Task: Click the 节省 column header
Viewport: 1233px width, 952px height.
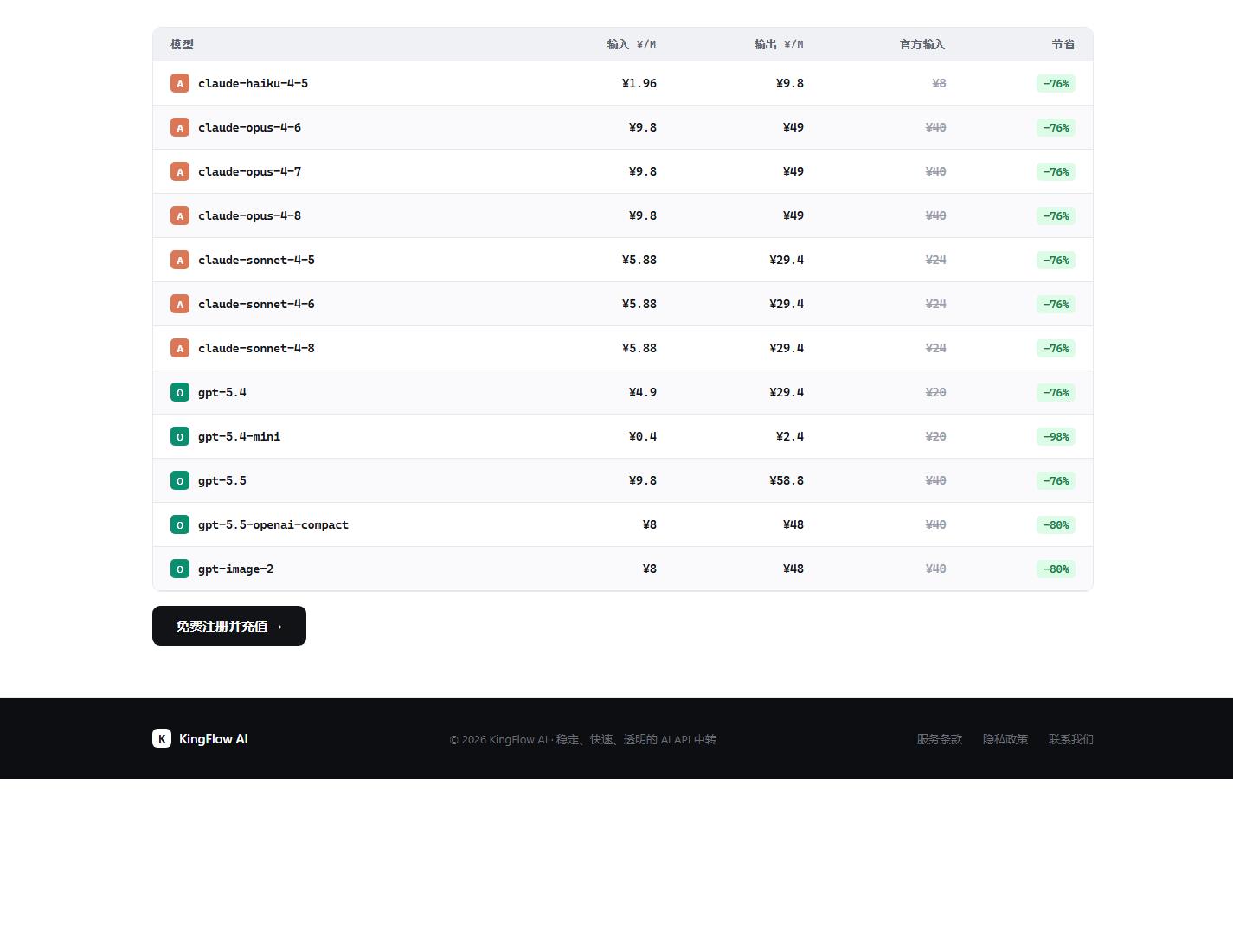Action: point(1063,44)
